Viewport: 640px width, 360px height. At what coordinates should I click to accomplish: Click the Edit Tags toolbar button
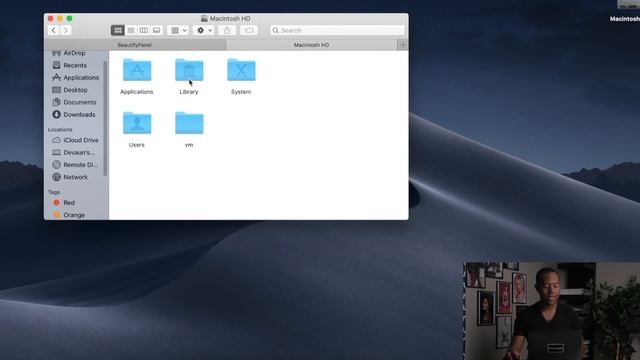coord(249,30)
